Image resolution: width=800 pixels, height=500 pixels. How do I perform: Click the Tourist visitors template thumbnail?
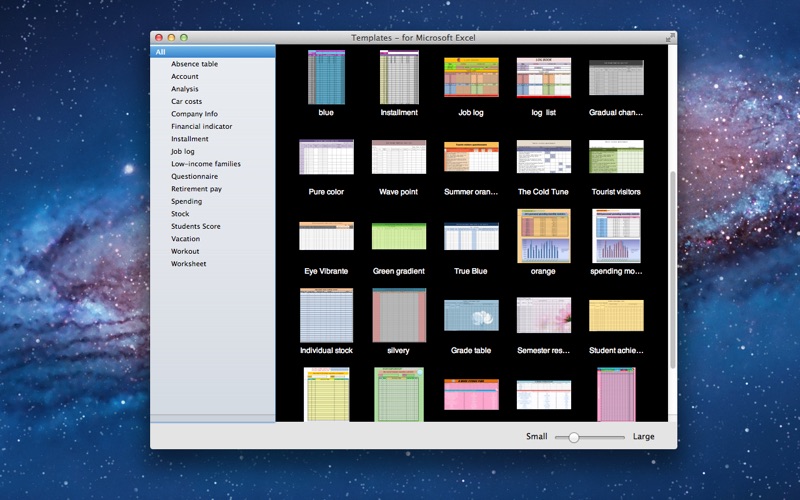616,157
